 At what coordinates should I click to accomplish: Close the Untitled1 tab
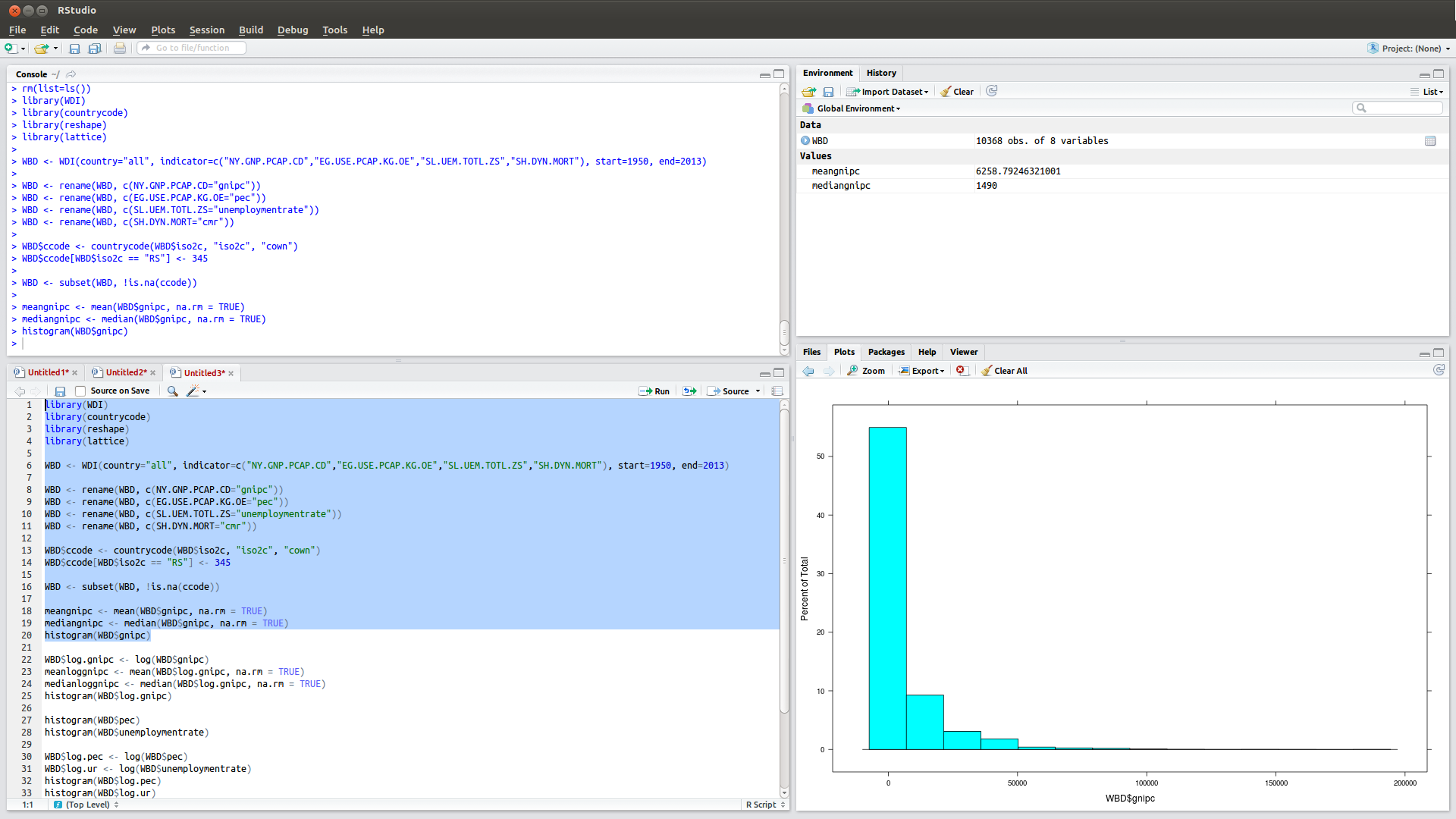click(75, 373)
